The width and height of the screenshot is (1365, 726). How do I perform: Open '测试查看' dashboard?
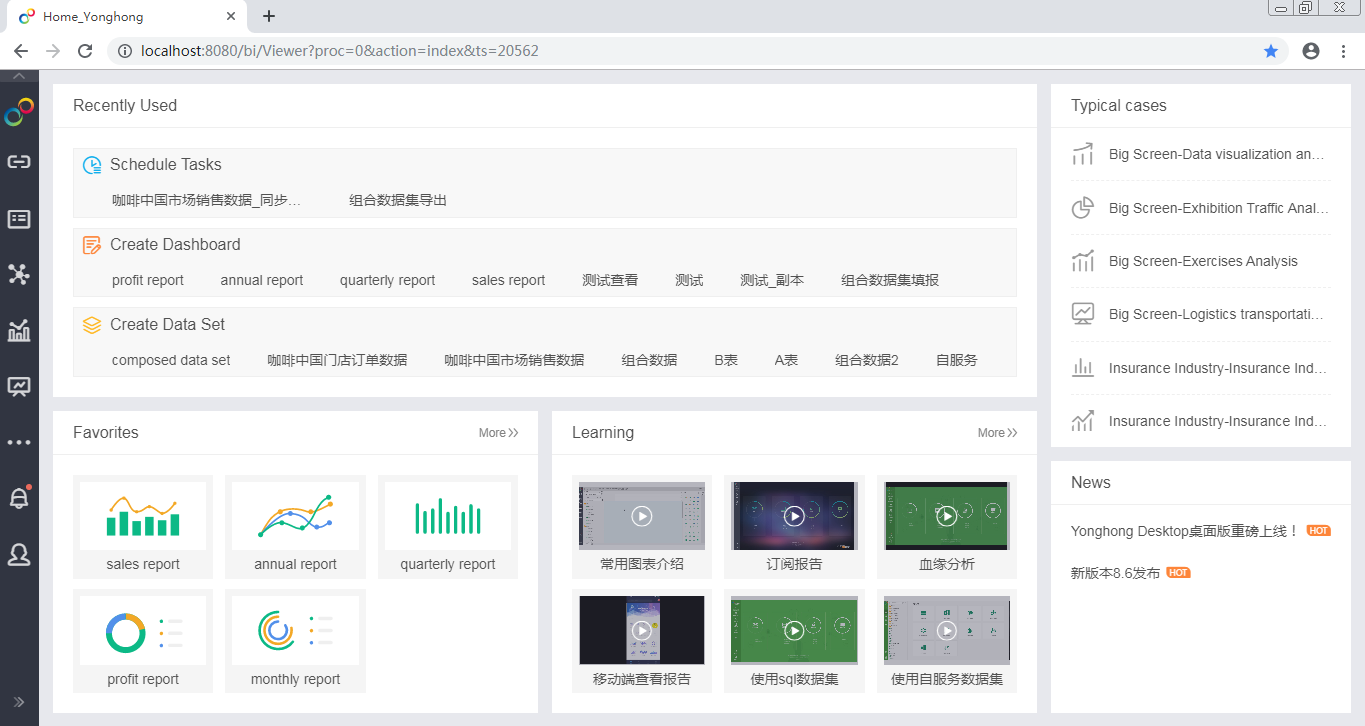[x=610, y=280]
